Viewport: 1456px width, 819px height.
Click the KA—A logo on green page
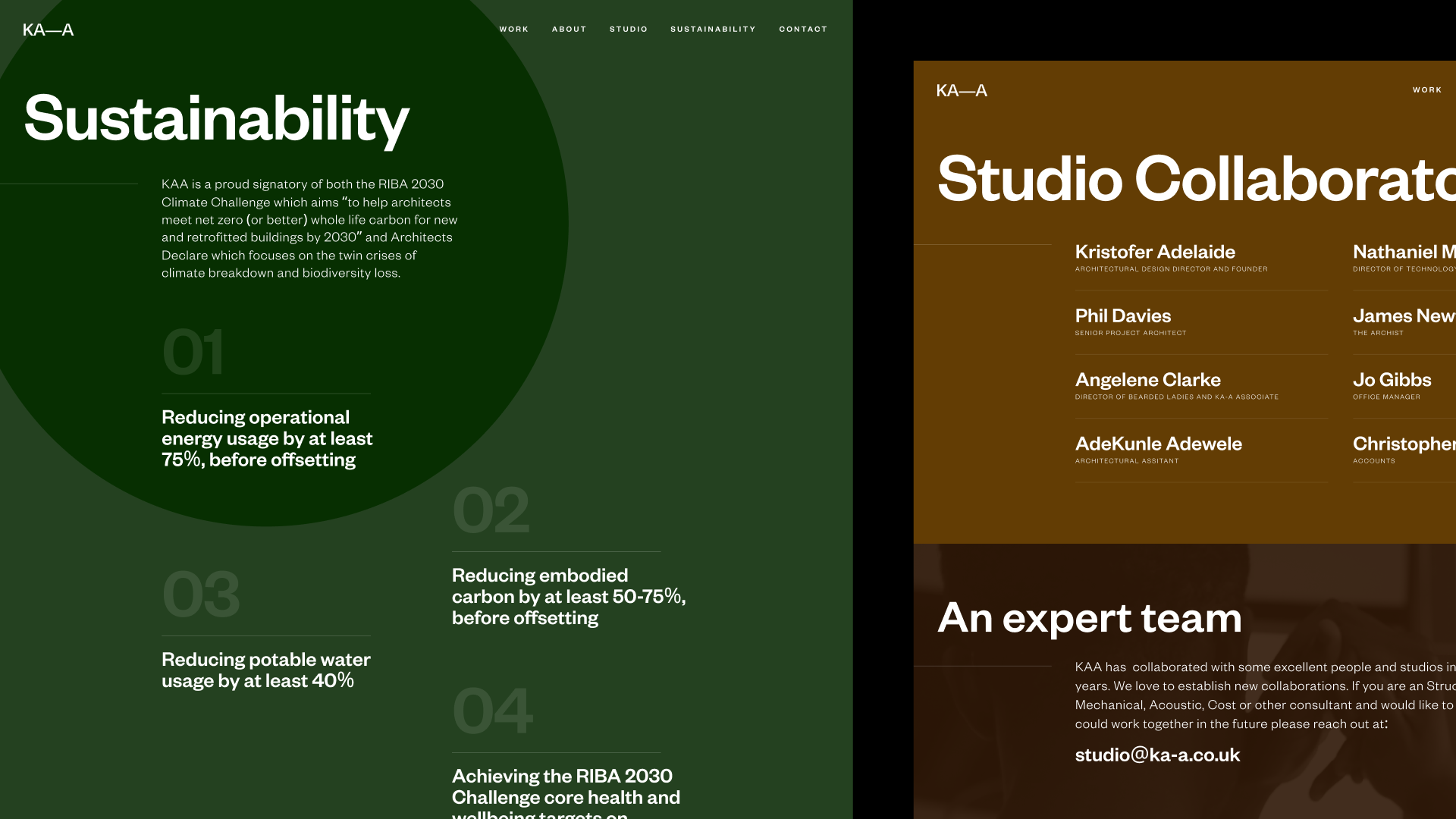click(48, 30)
